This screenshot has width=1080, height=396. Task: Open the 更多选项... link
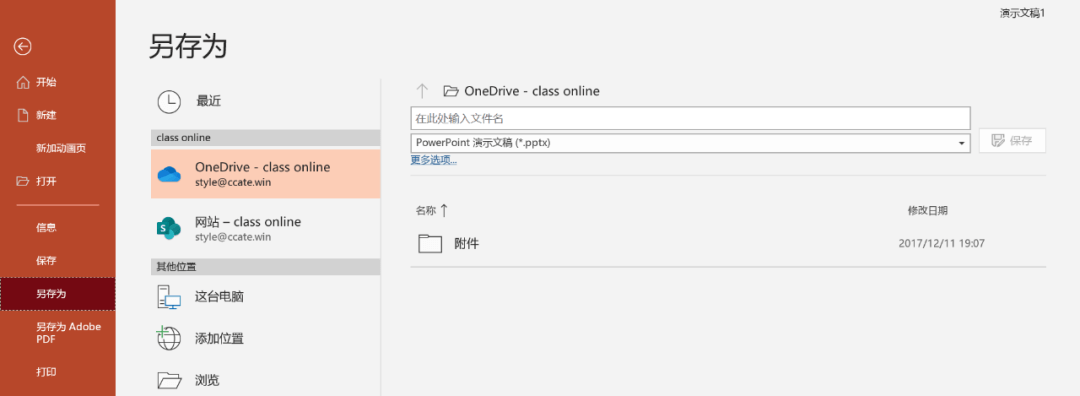coord(433,160)
